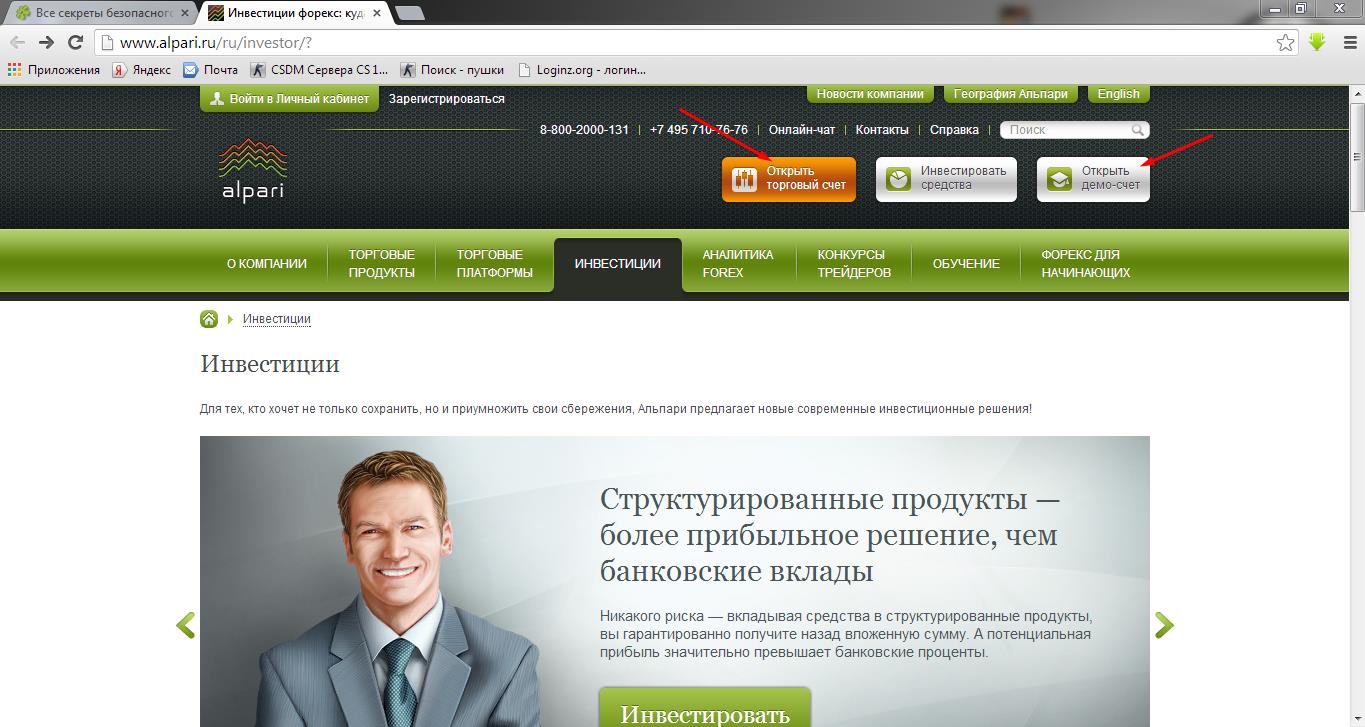The width and height of the screenshot is (1365, 727).
Task: Open the Справка link
Action: coord(954,130)
